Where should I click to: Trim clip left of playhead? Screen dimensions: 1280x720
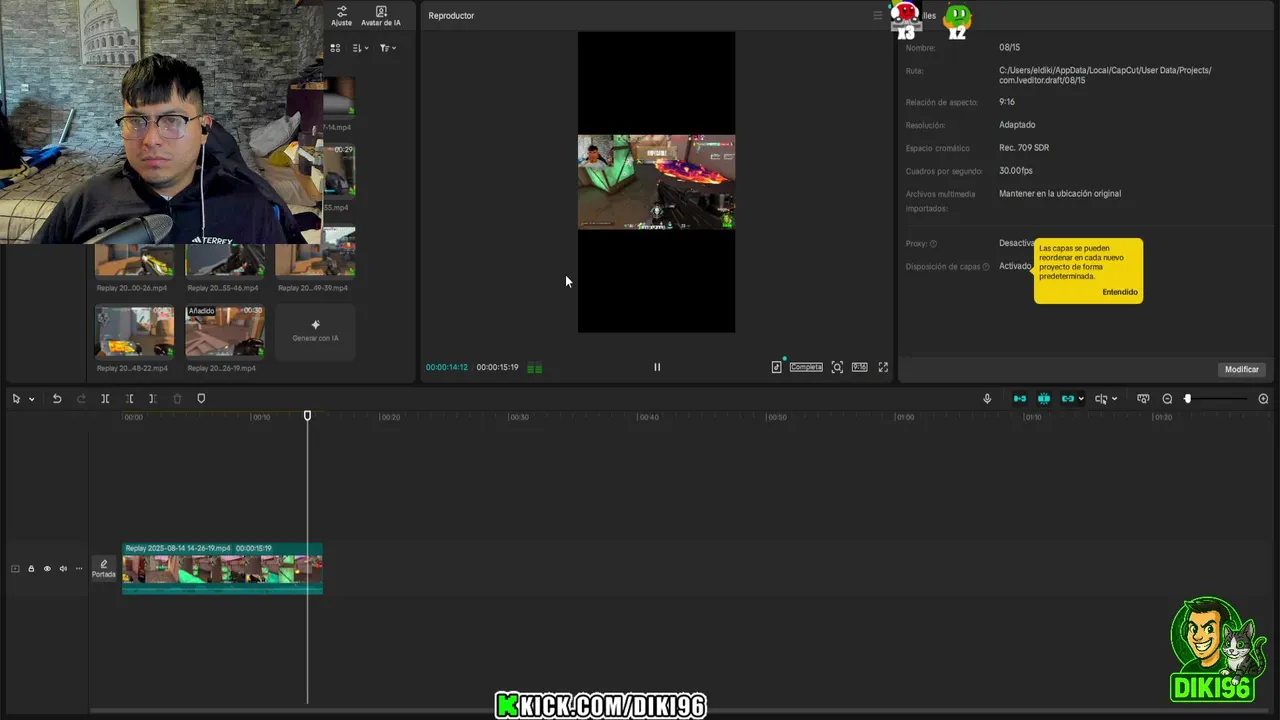point(129,399)
